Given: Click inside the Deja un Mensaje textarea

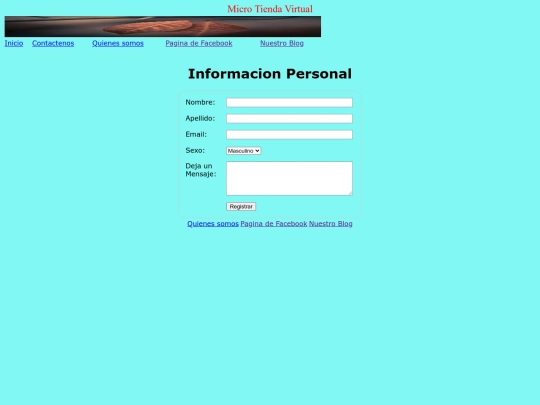Looking at the screenshot, I should click(289, 178).
